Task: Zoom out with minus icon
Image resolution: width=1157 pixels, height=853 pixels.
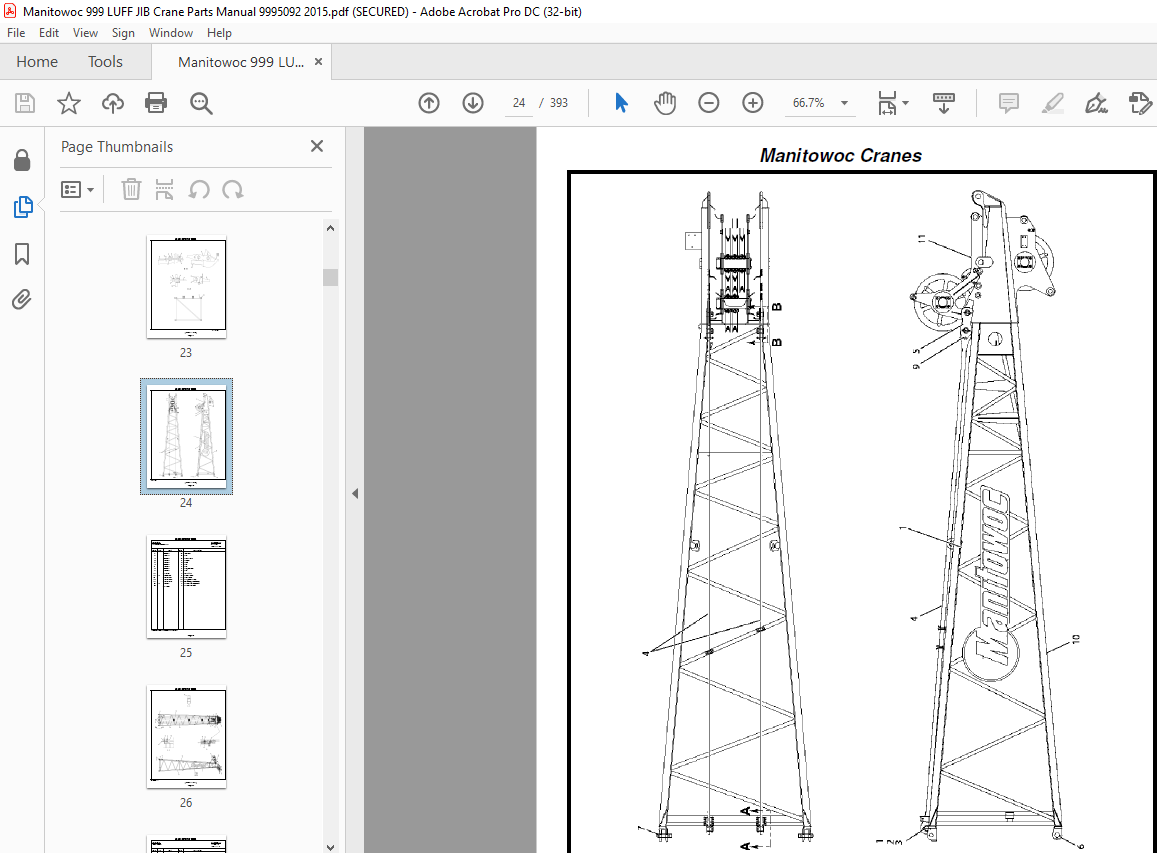Action: coord(708,103)
